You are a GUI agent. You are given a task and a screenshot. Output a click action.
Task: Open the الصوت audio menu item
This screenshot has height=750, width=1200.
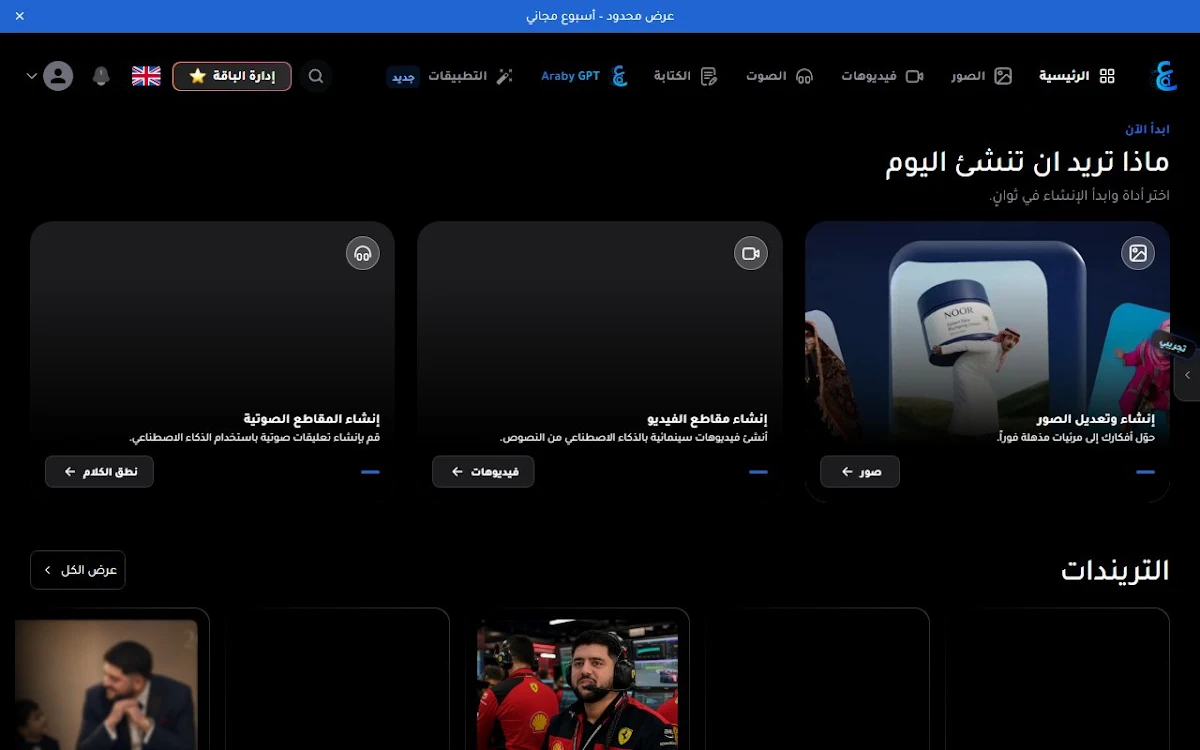[x=780, y=76]
